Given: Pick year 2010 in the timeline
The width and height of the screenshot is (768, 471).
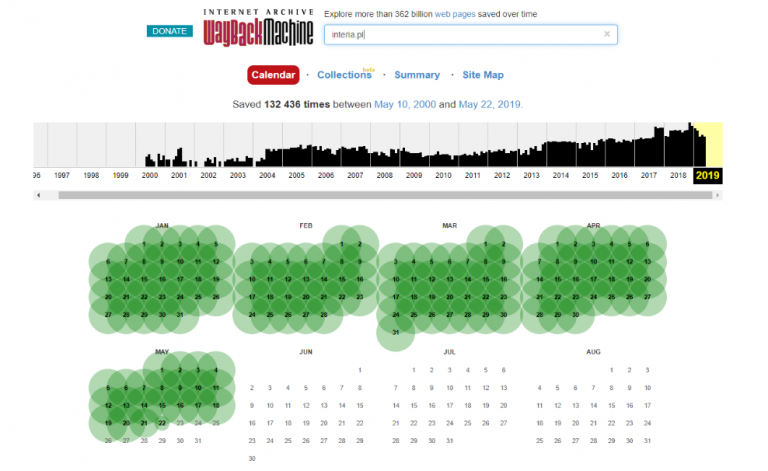Looking at the screenshot, I should click(443, 175).
